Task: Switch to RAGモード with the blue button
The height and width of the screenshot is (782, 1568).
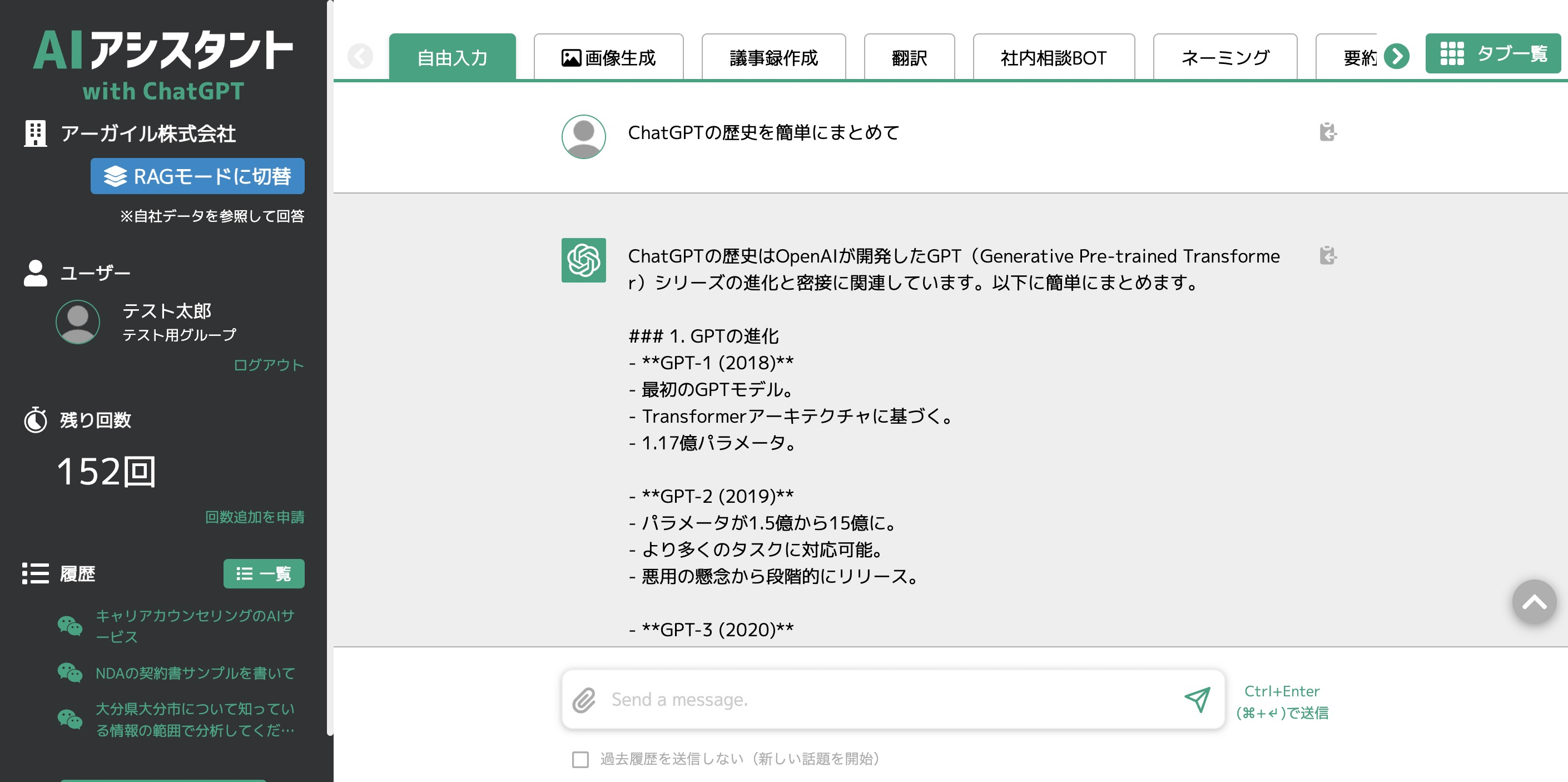Action: tap(197, 177)
